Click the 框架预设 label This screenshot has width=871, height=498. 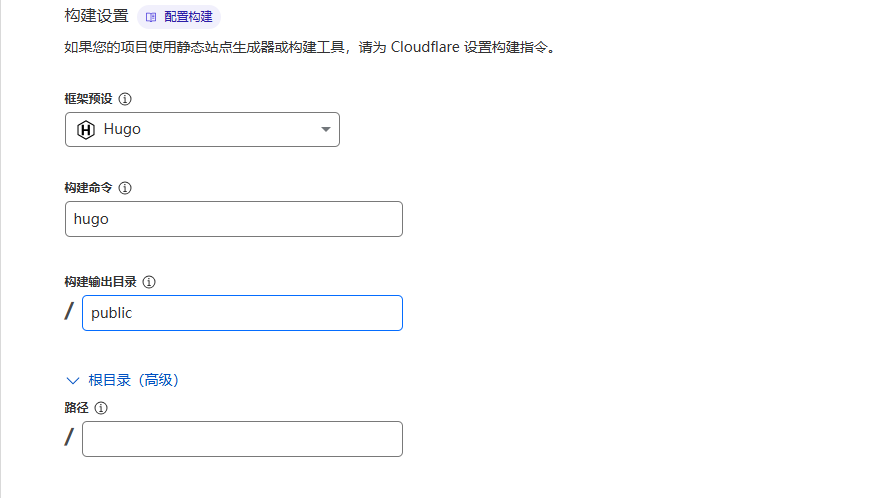[x=88, y=100]
